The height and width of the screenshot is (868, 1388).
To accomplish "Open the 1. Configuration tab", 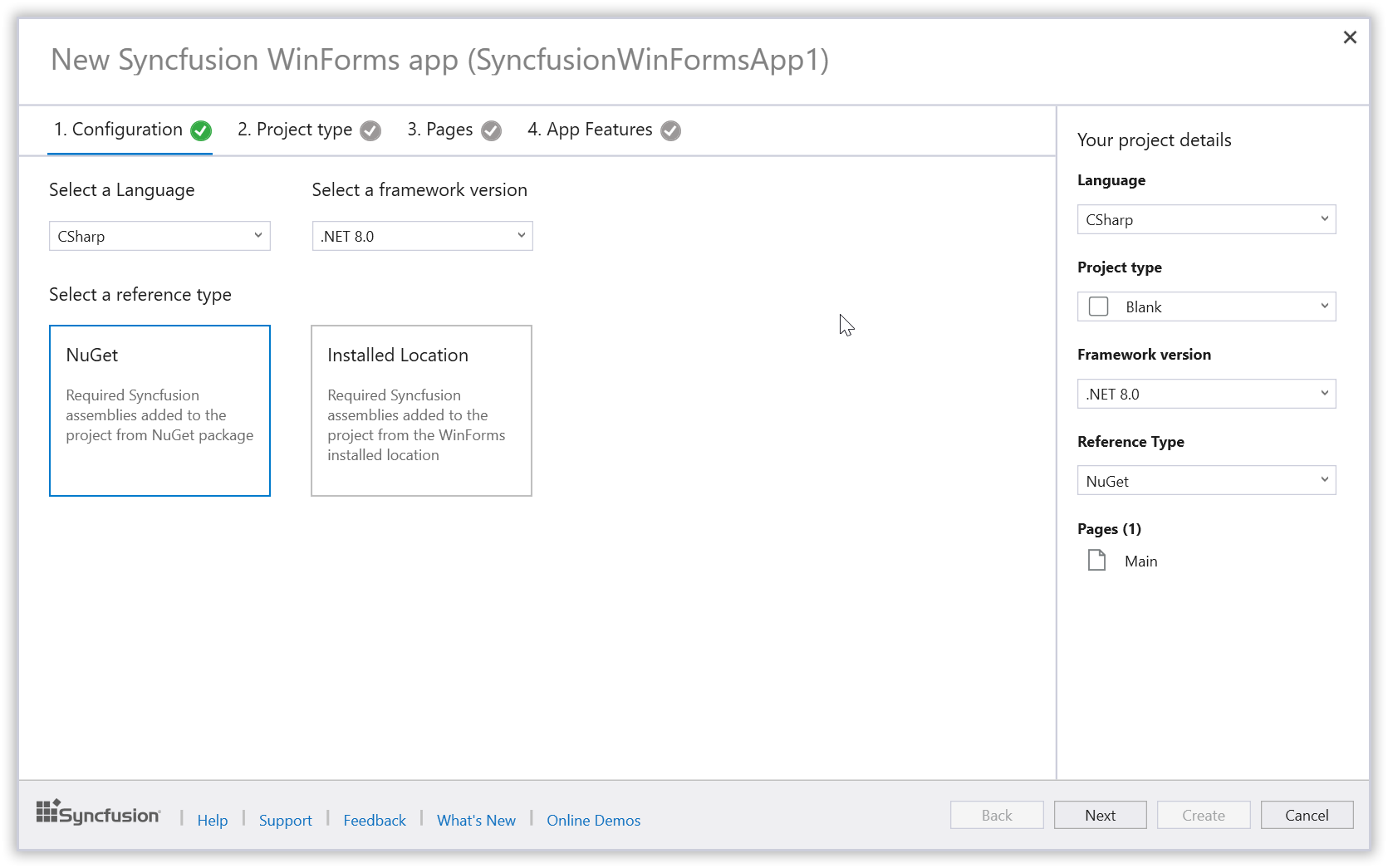I will pyautogui.click(x=130, y=130).
